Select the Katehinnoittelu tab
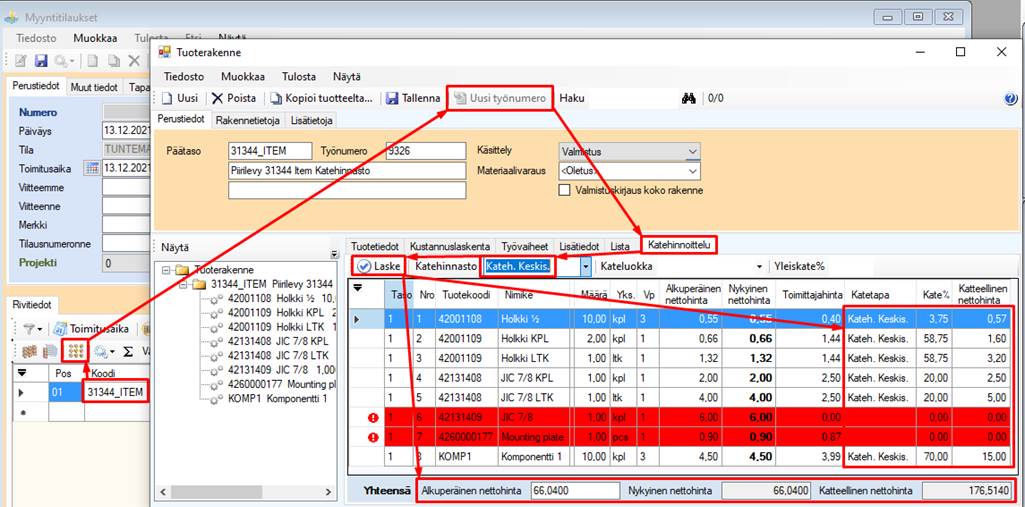This screenshot has height=507, width=1025. click(x=679, y=246)
